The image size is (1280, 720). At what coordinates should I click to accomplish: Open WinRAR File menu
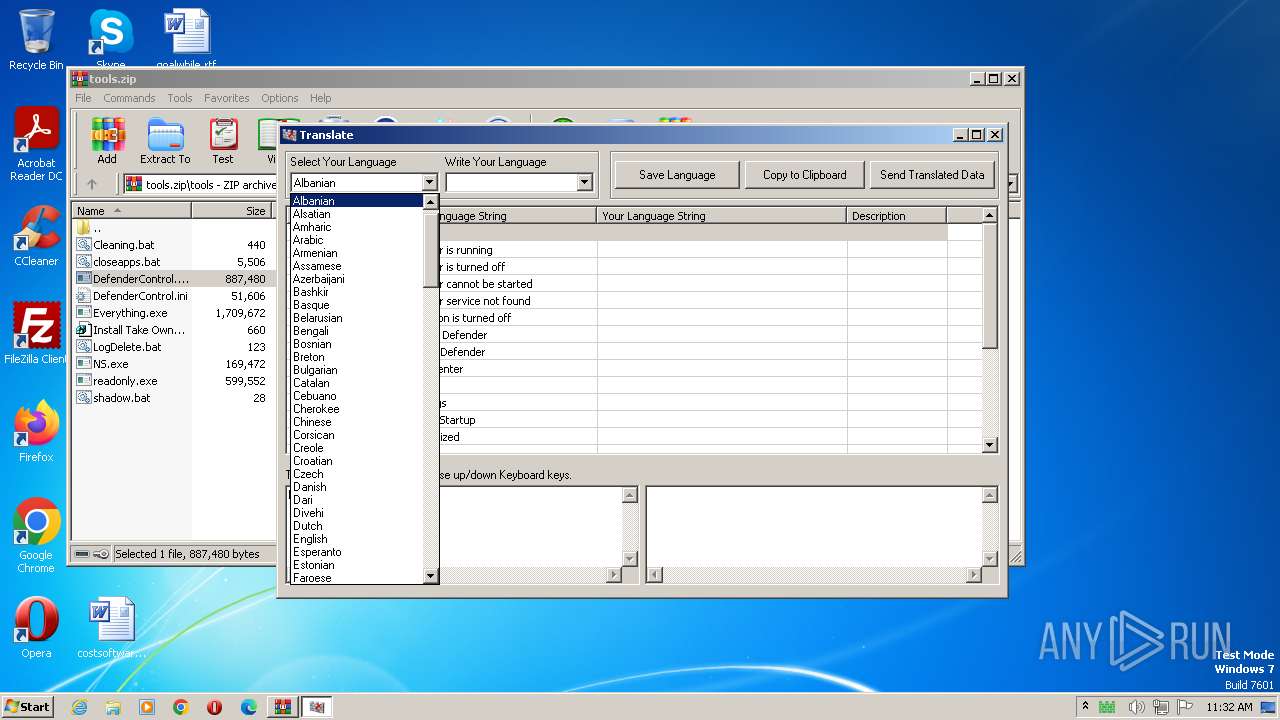(83, 98)
